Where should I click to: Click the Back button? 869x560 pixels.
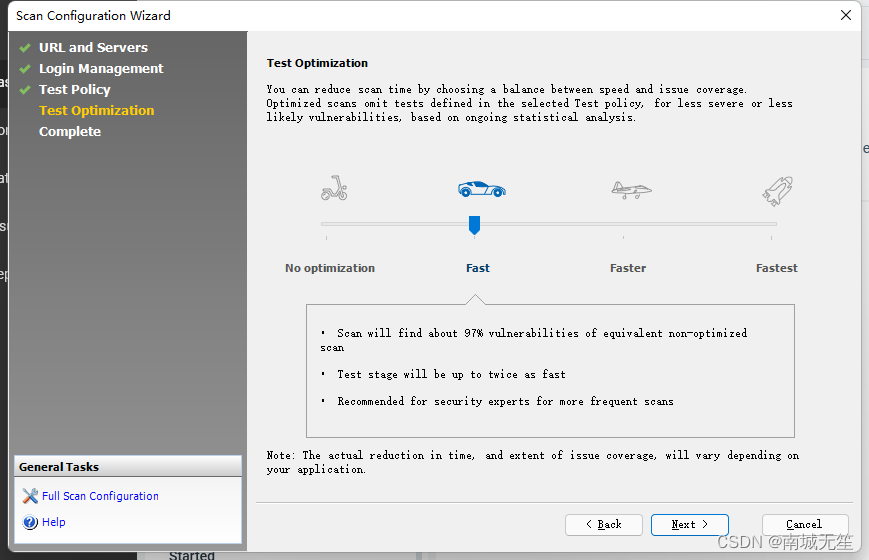604,525
